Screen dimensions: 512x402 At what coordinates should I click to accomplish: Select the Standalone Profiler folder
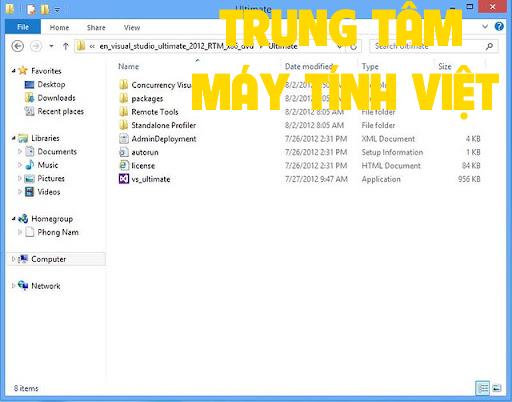[163, 125]
